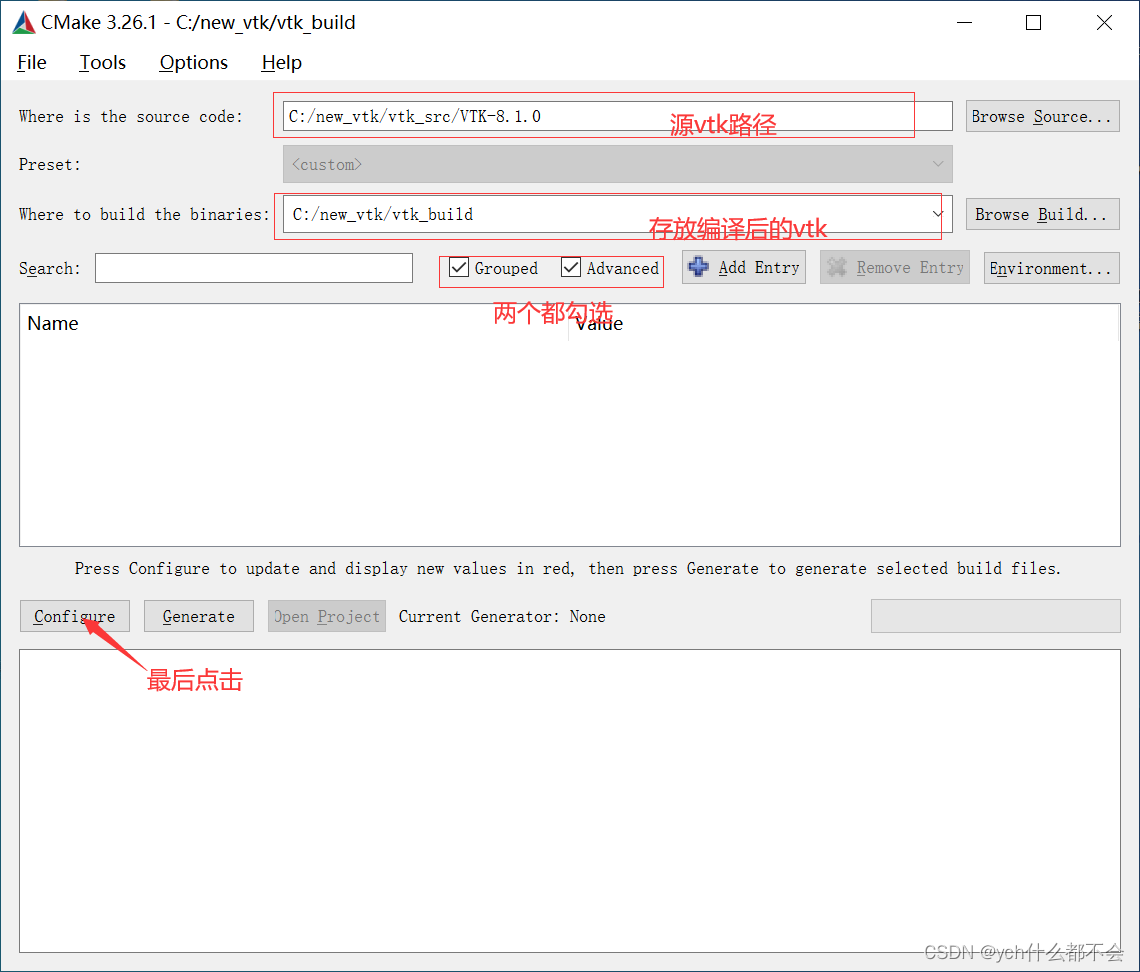Open the Options menu
The height and width of the screenshot is (972, 1140).
(193, 62)
